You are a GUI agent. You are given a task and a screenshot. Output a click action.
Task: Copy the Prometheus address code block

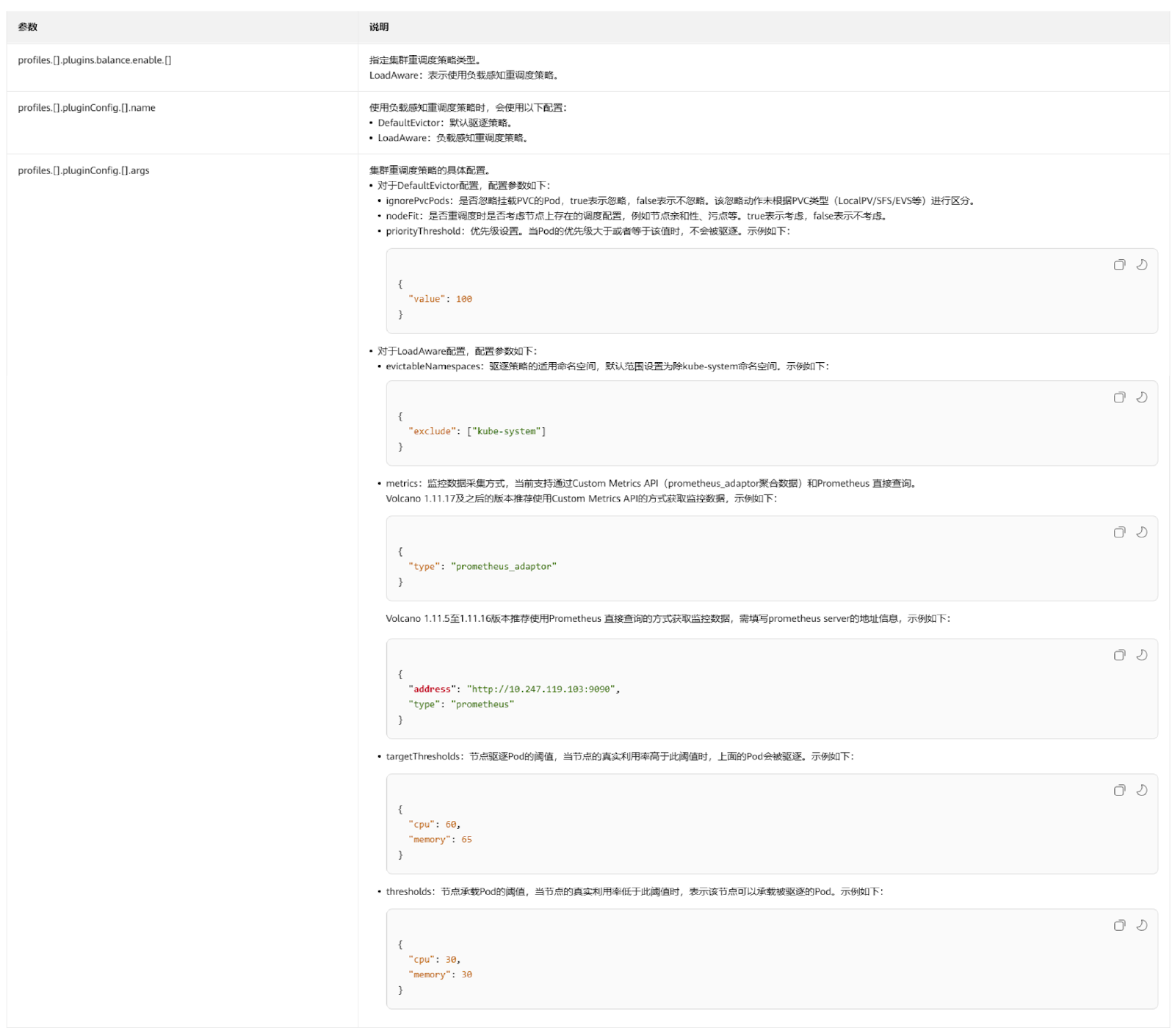pos(1118,655)
